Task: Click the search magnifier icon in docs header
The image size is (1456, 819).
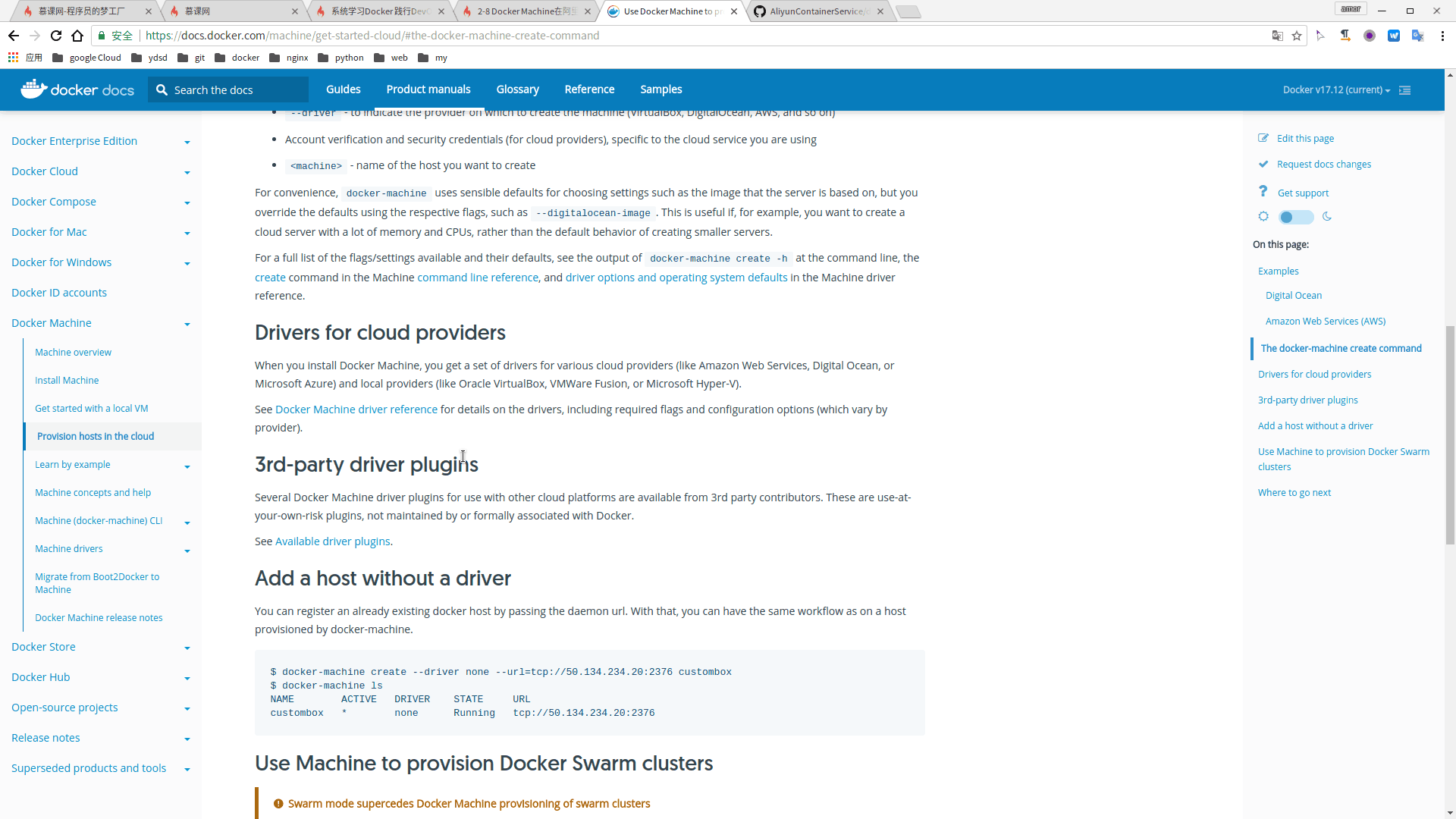Action: tap(162, 90)
